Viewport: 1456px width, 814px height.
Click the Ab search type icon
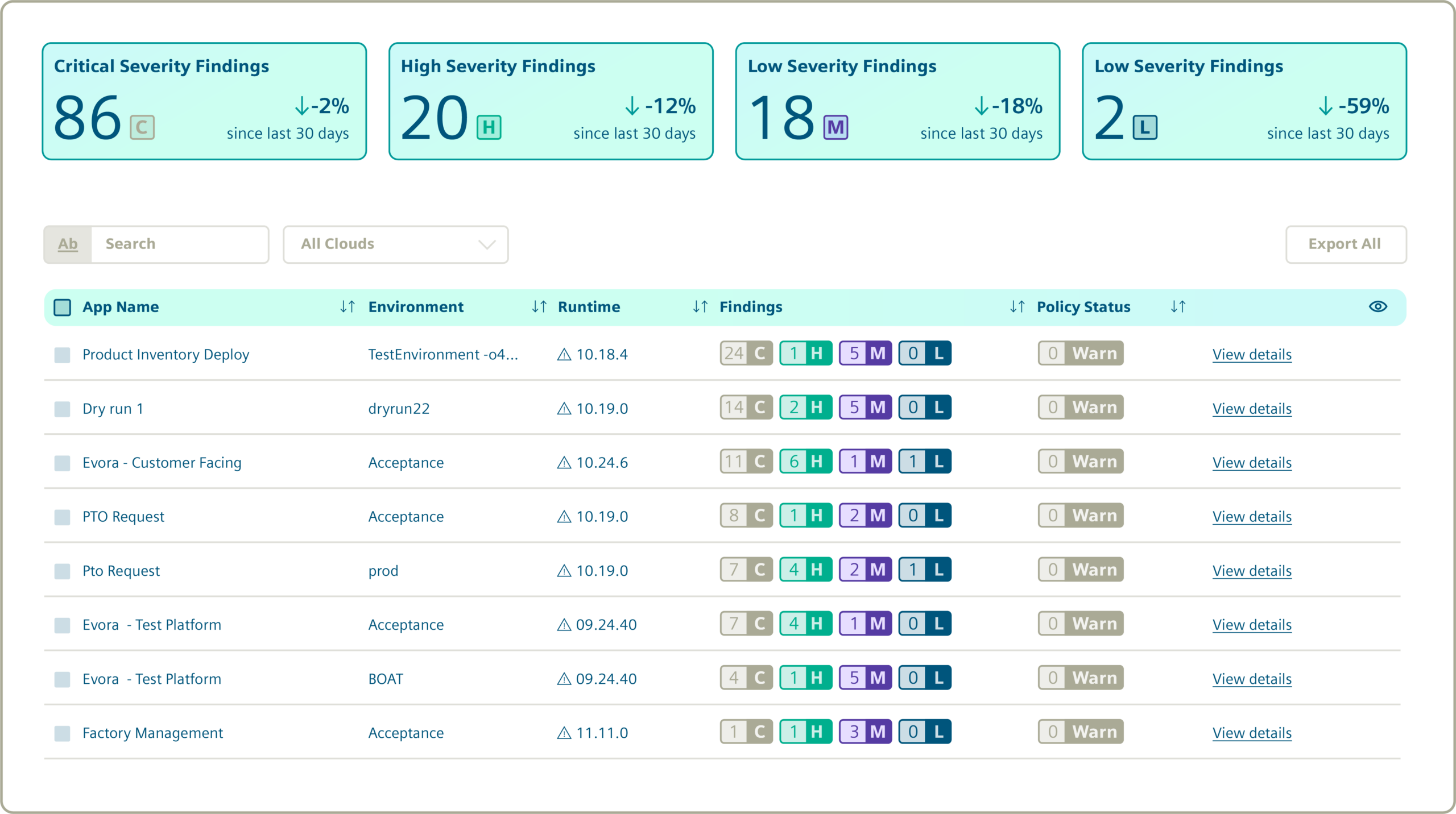pyautogui.click(x=68, y=244)
